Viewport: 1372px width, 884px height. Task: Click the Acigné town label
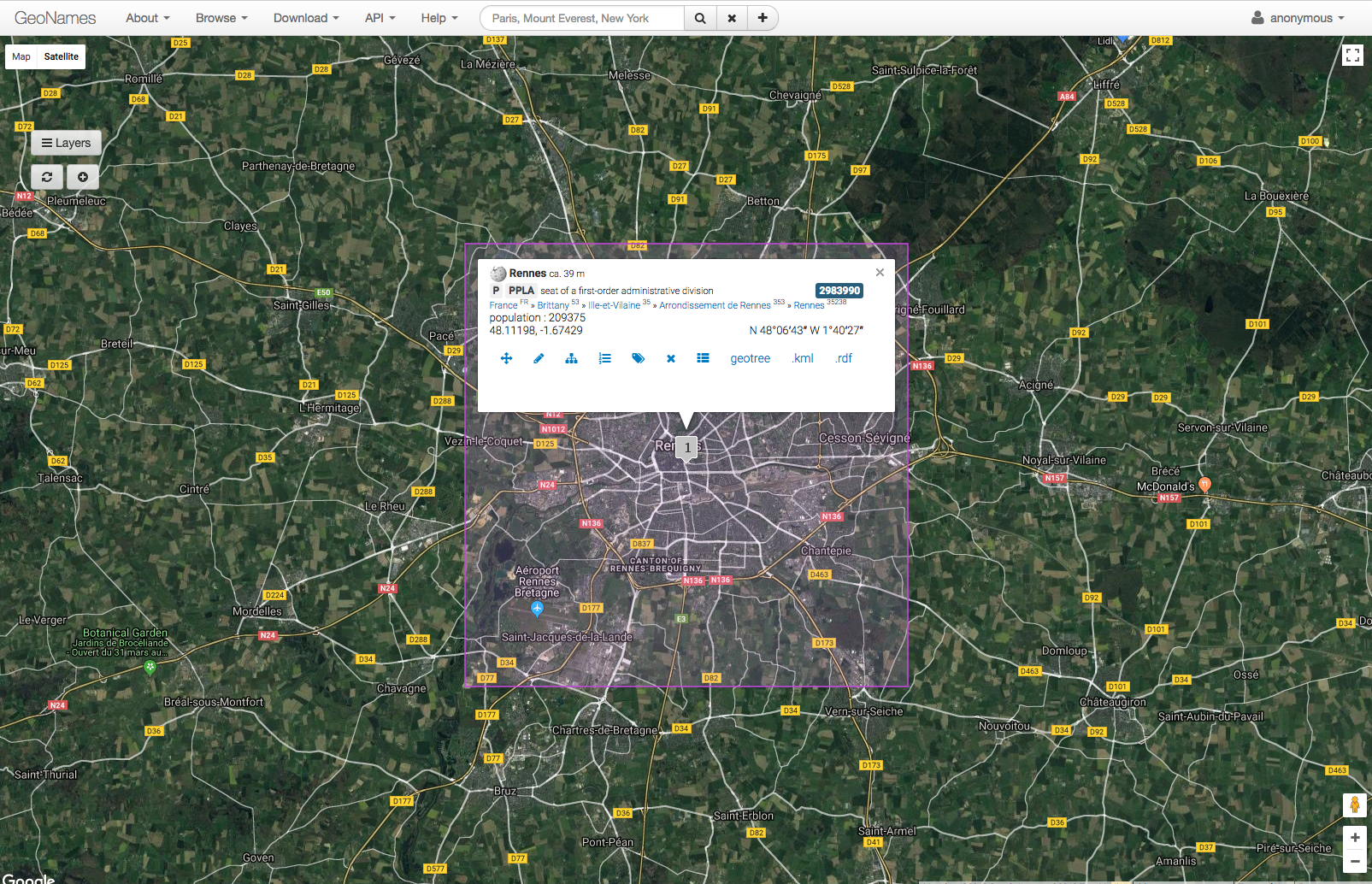[x=1036, y=385]
